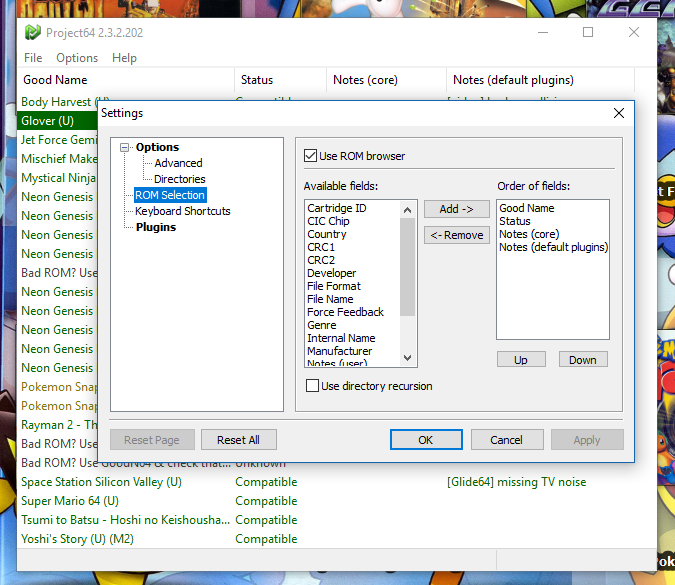Select Cartridge ID in available fields
The image size is (675, 585).
tap(337, 208)
